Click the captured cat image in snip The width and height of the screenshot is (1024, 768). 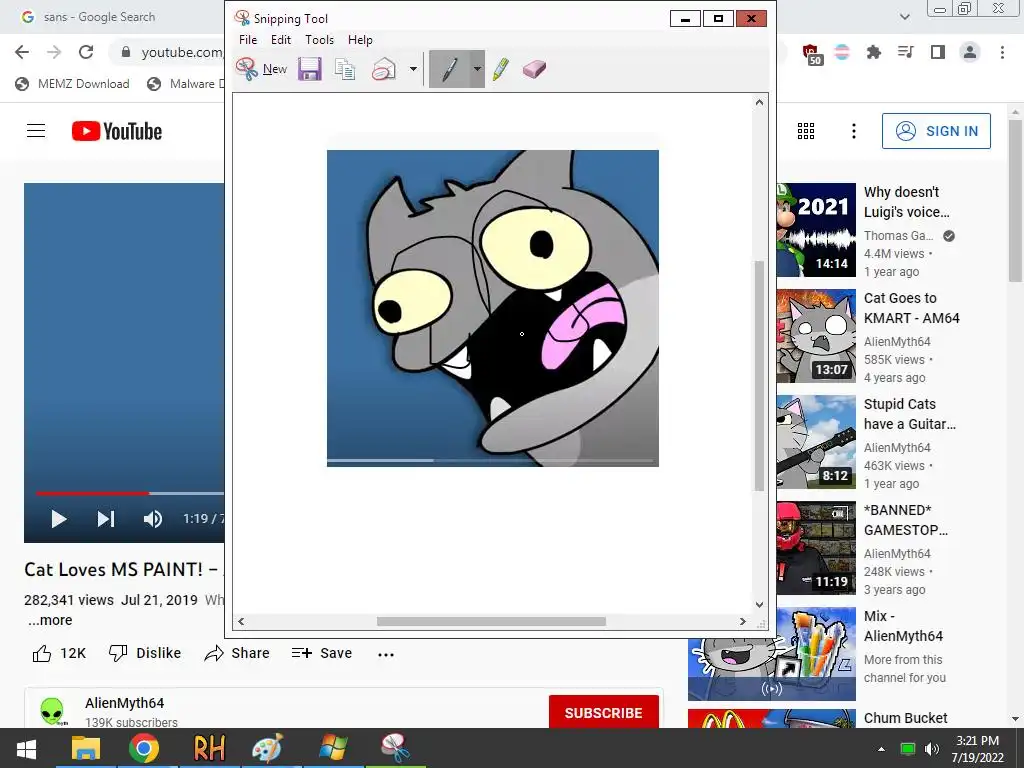(x=492, y=308)
